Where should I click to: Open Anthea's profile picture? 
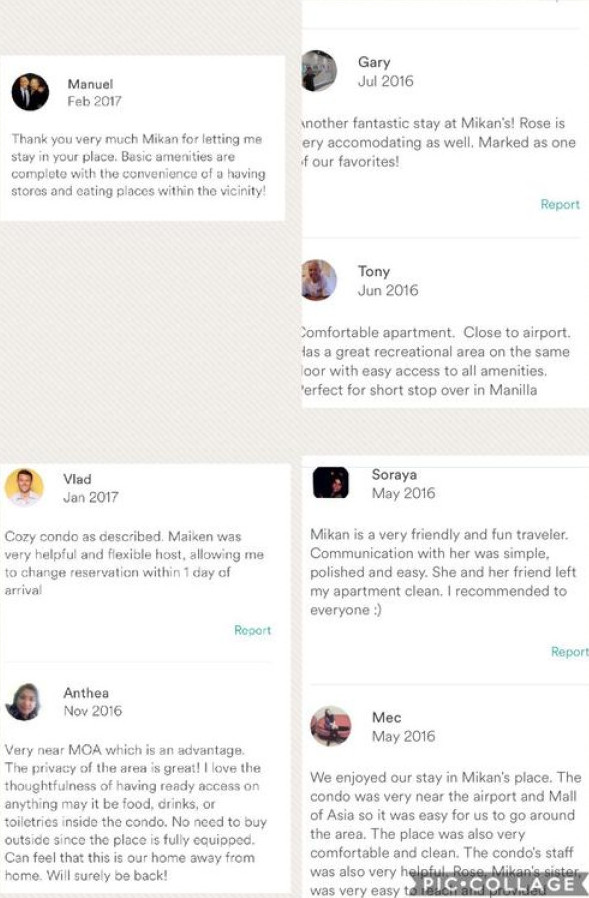(x=24, y=702)
